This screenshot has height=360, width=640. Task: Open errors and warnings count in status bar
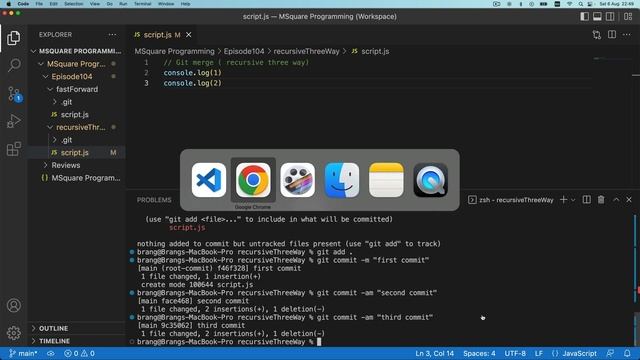(80, 353)
